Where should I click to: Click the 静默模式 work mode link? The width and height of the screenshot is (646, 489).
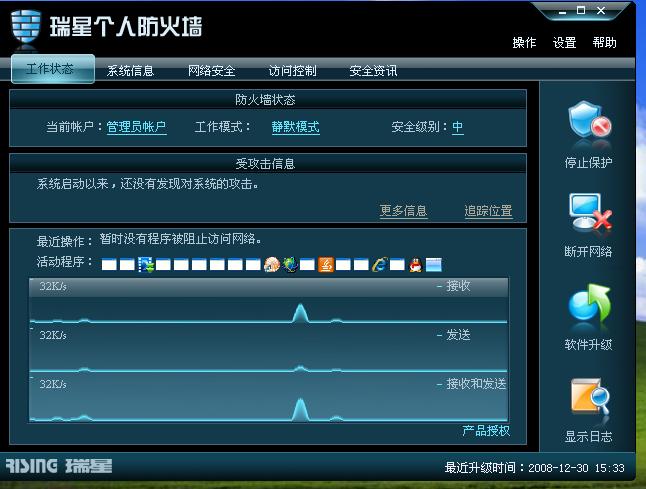(295, 127)
